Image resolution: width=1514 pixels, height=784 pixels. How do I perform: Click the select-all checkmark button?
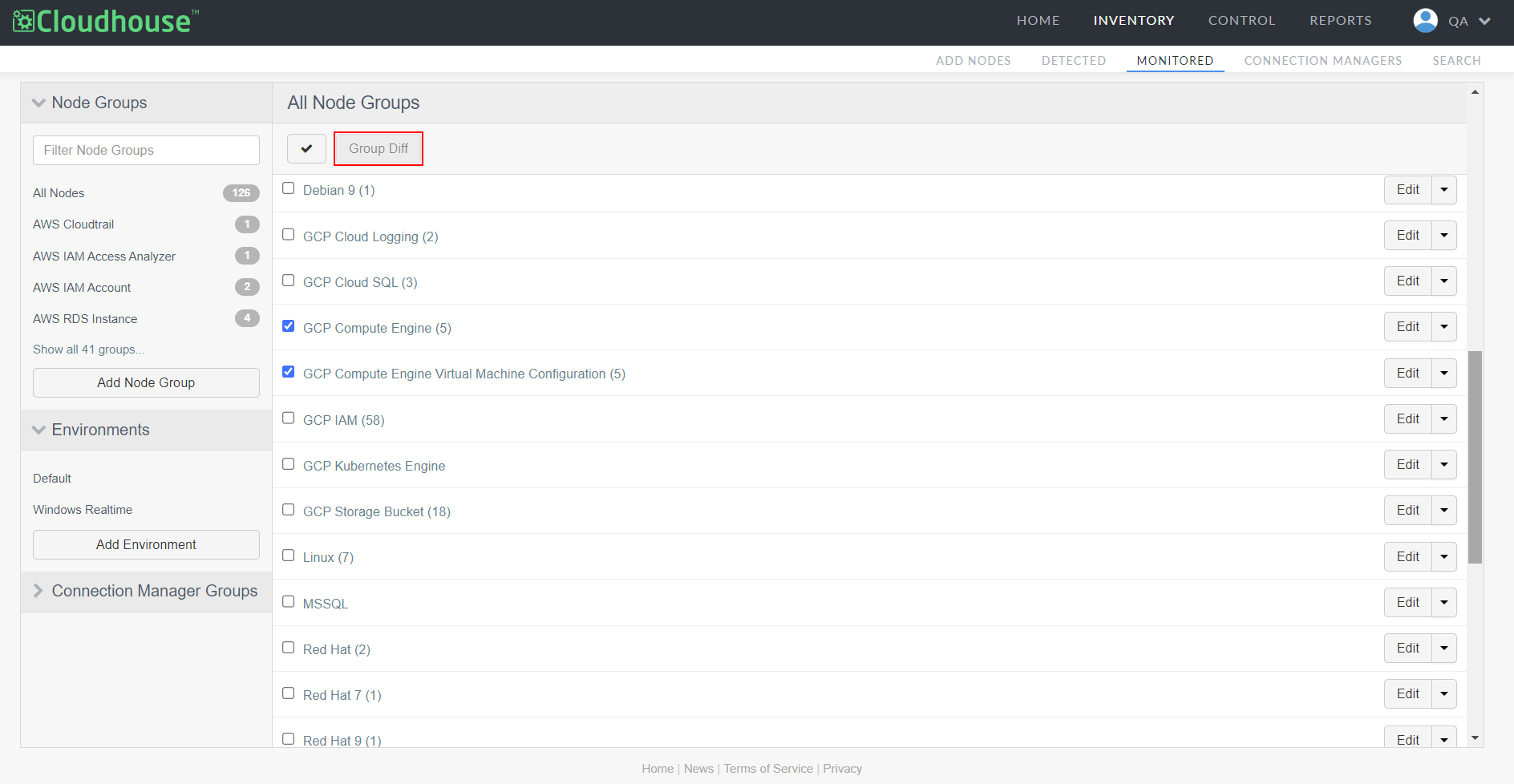(306, 148)
